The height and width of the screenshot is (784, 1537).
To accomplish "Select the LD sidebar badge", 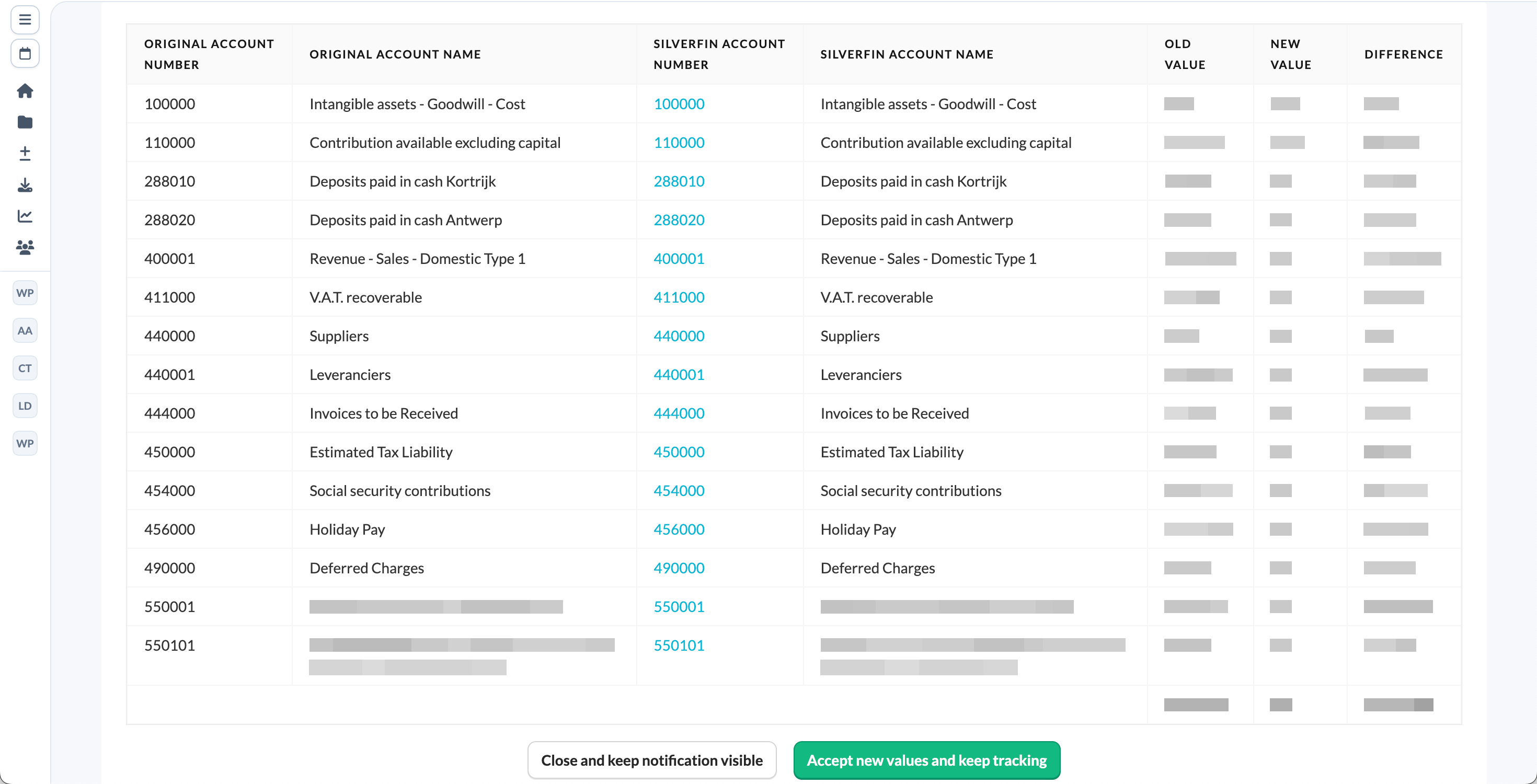I will tap(25, 406).
